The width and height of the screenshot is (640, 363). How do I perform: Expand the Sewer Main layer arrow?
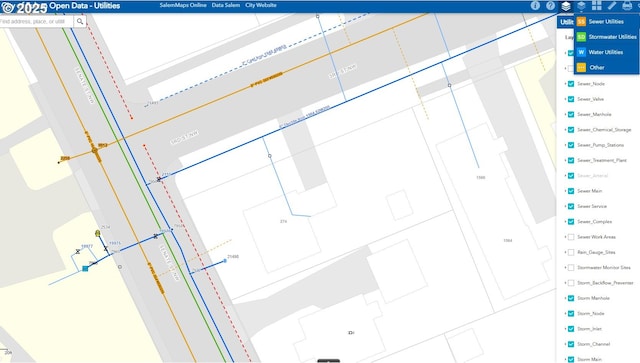(x=565, y=191)
